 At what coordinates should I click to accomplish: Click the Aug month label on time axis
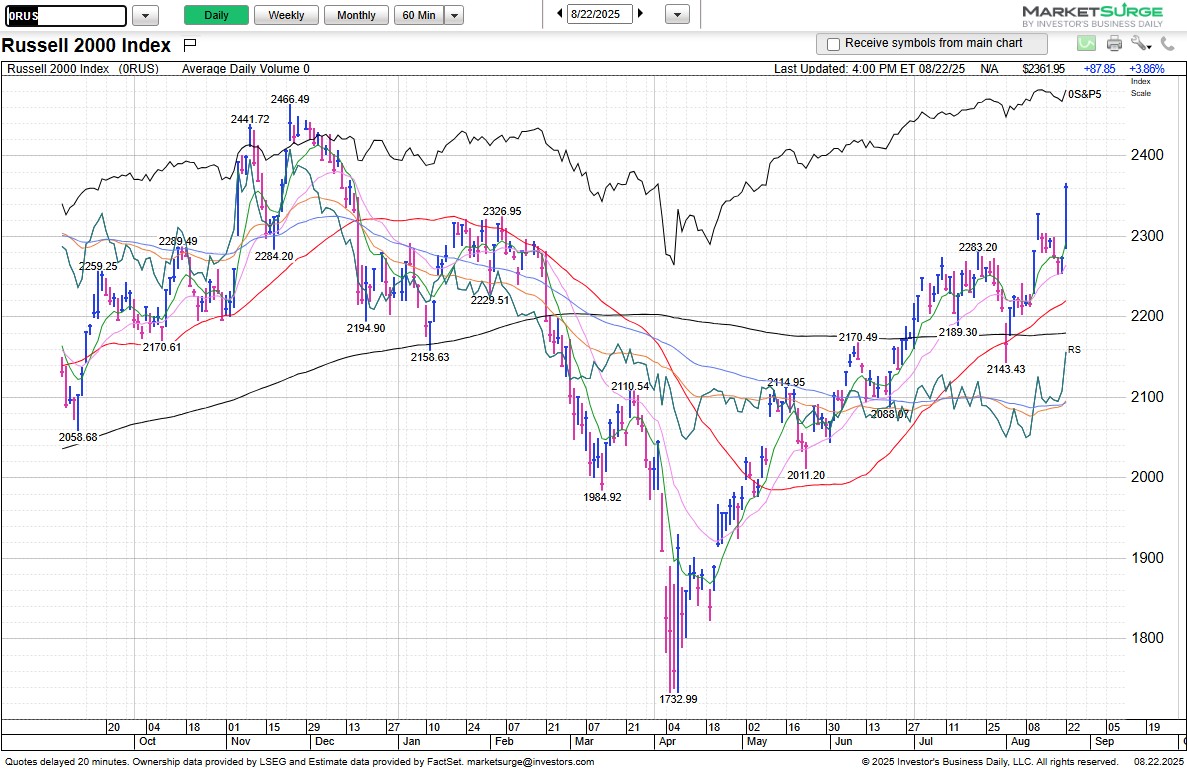[x=1020, y=742]
